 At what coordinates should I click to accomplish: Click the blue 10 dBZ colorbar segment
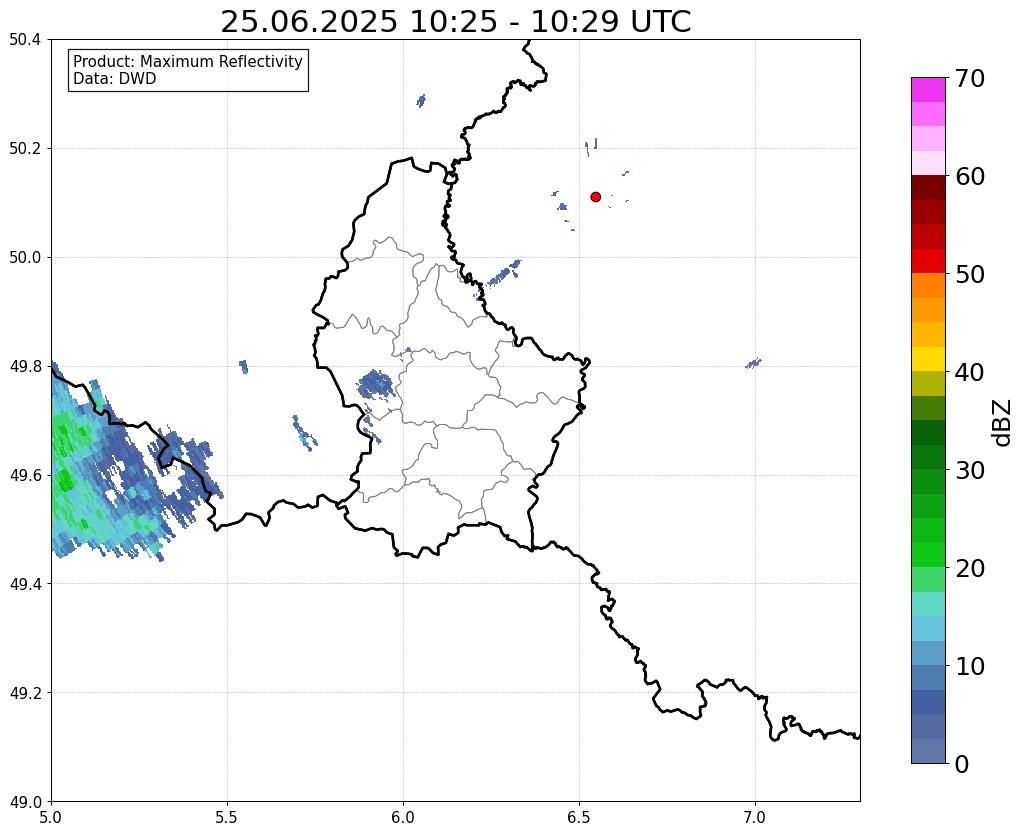click(x=928, y=677)
